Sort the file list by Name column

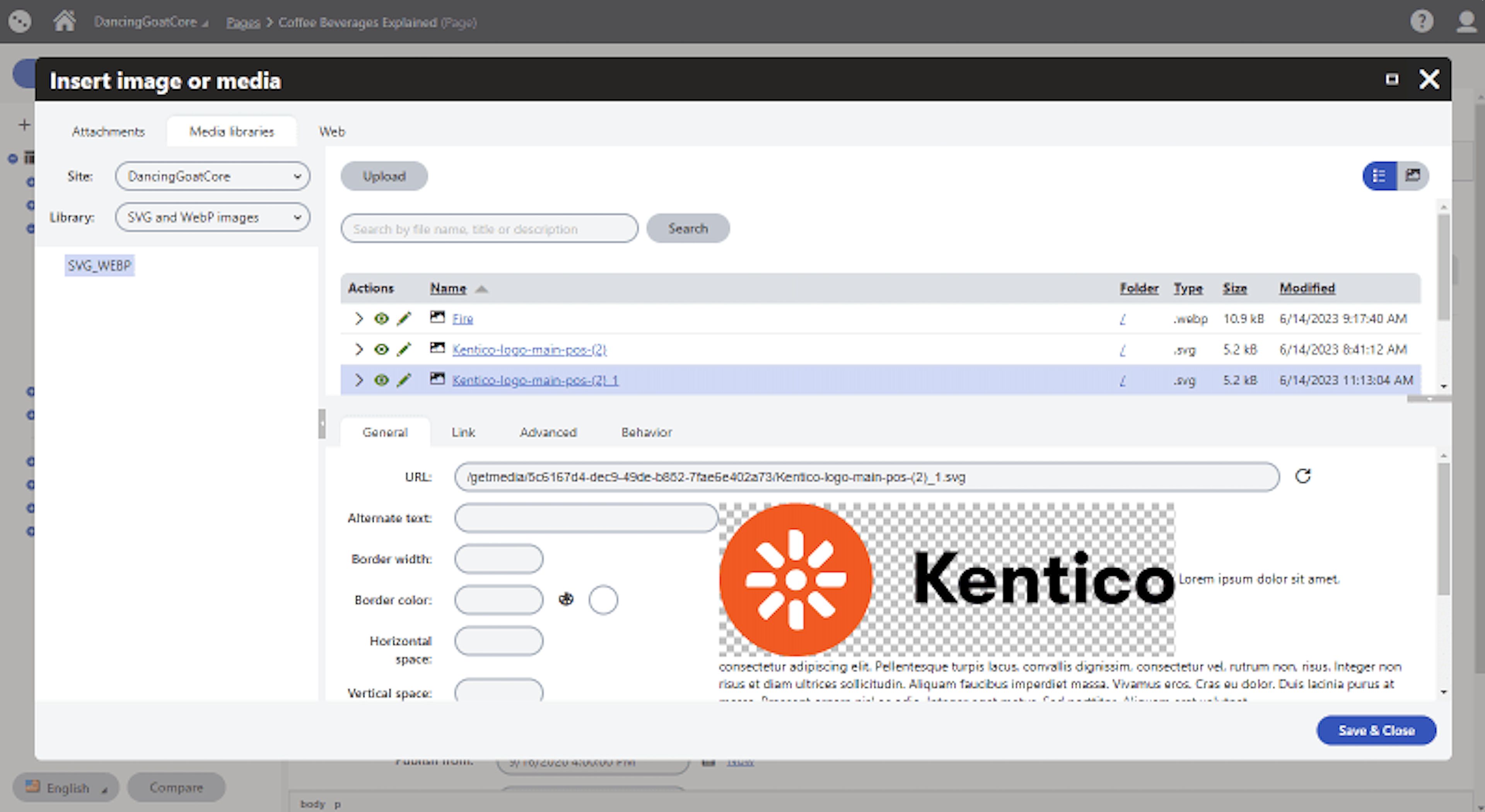pos(448,288)
